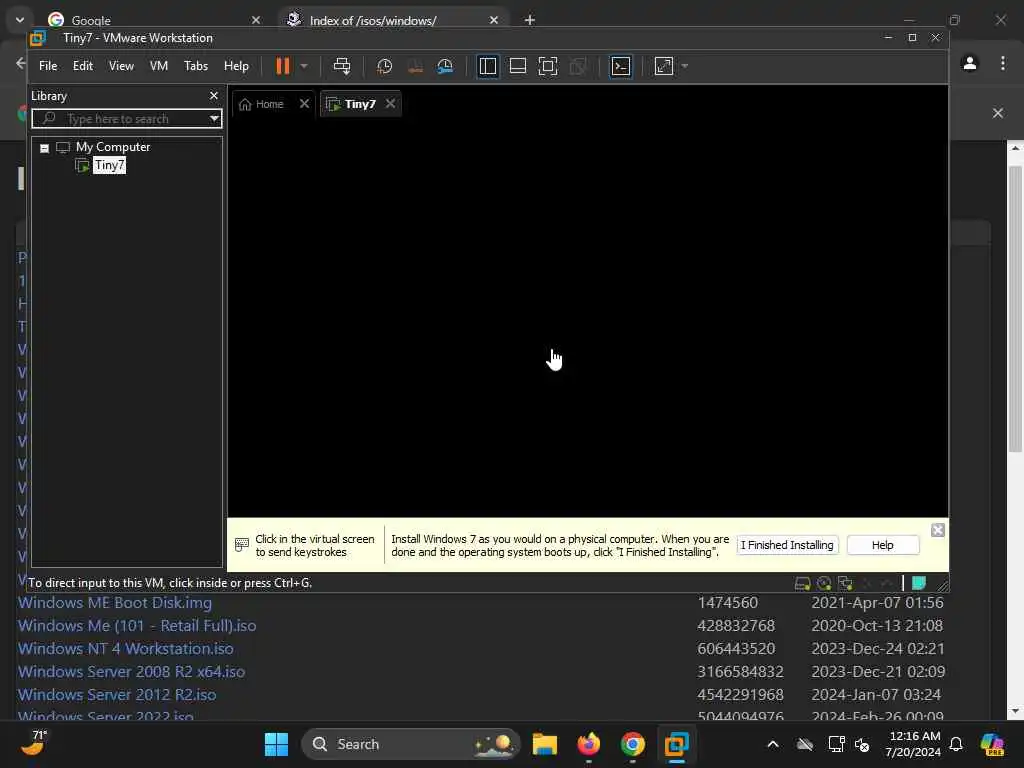Click the message log status icon
Viewport: 1024px width, 768px height.
919,583
